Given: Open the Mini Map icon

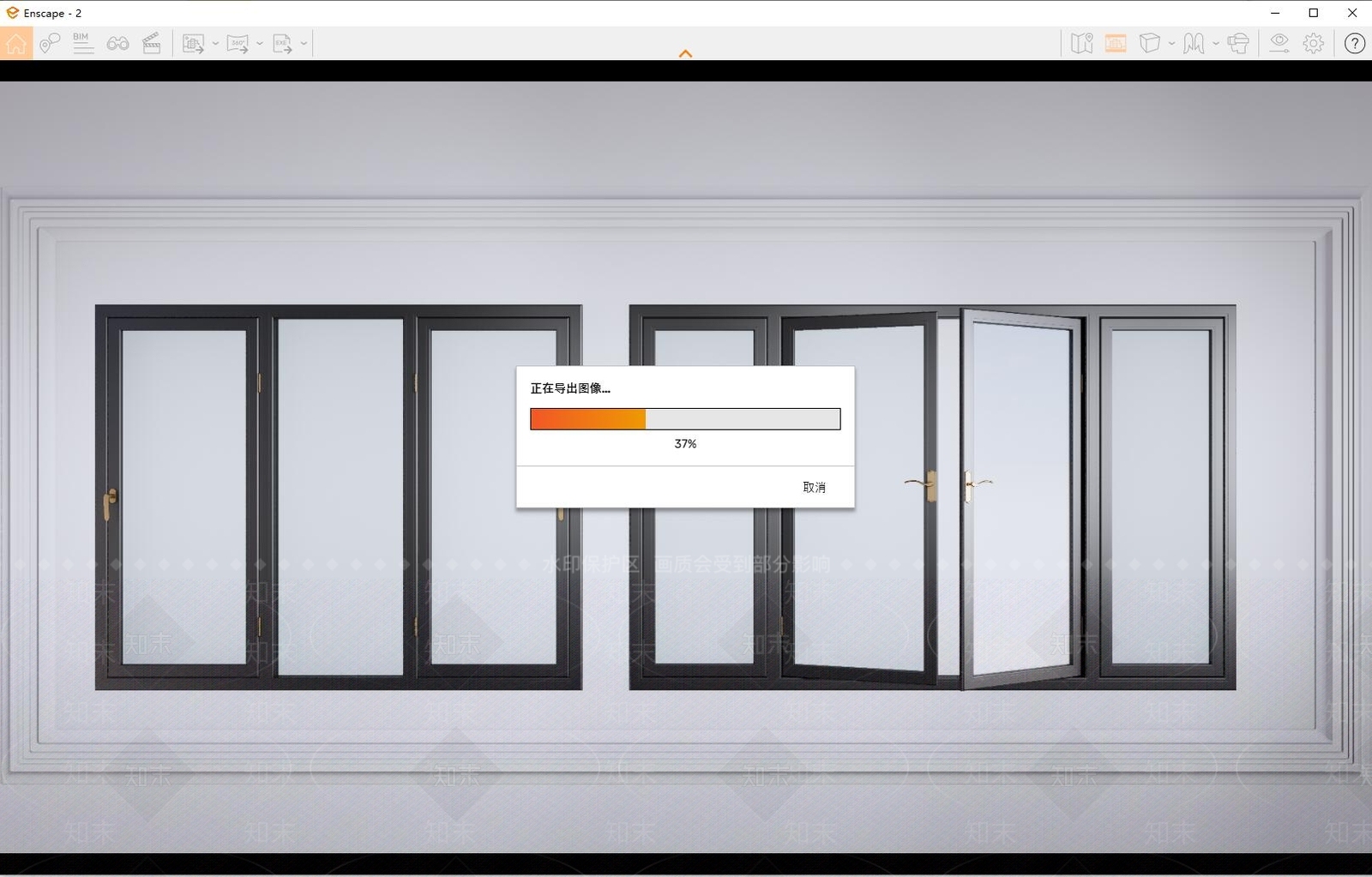Looking at the screenshot, I should pos(1082,43).
